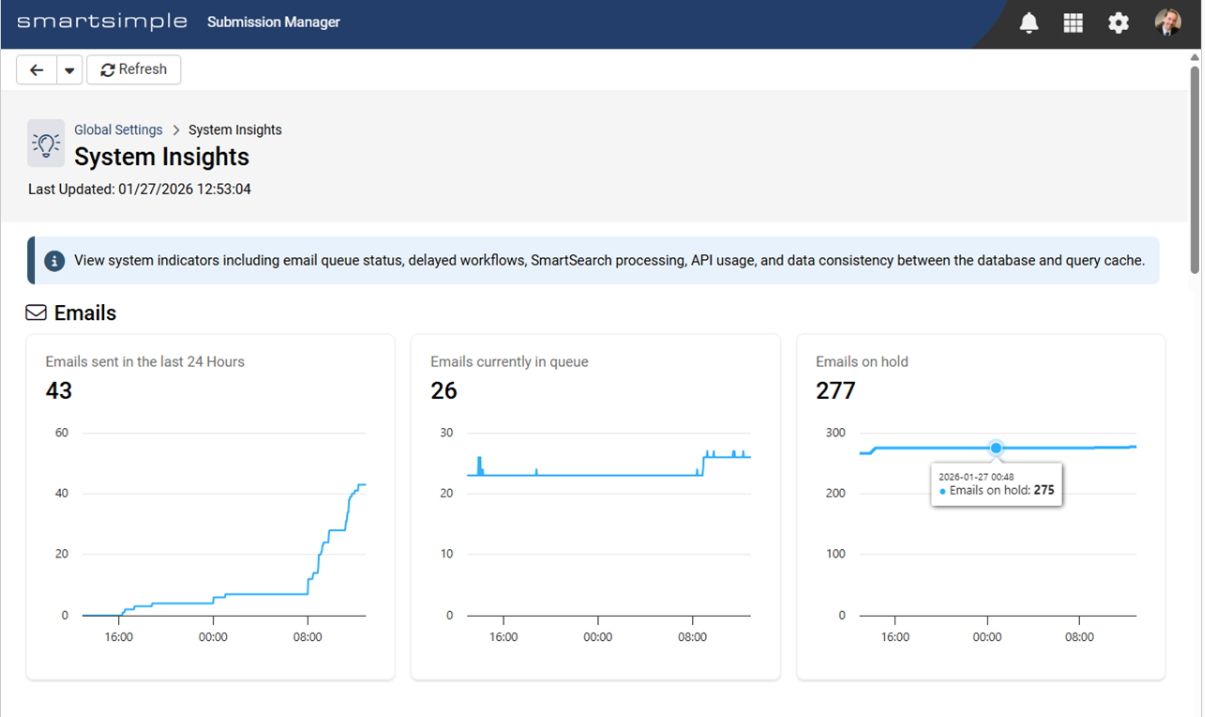Click the 'Emails sent in the last 24 Hours' label
The height and width of the screenshot is (717, 1205).
tap(145, 362)
